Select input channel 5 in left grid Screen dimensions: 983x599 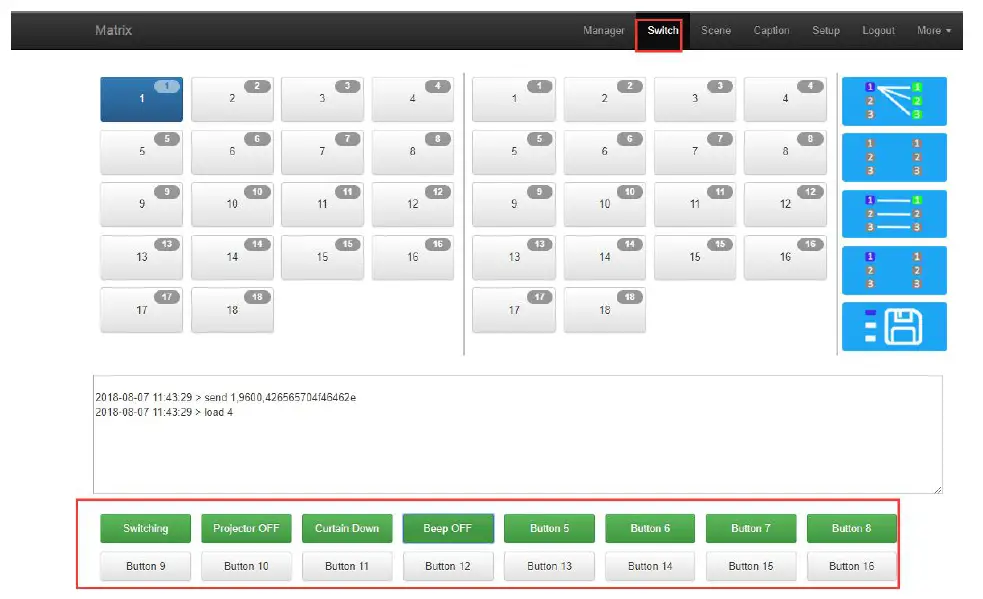pyautogui.click(x=142, y=152)
